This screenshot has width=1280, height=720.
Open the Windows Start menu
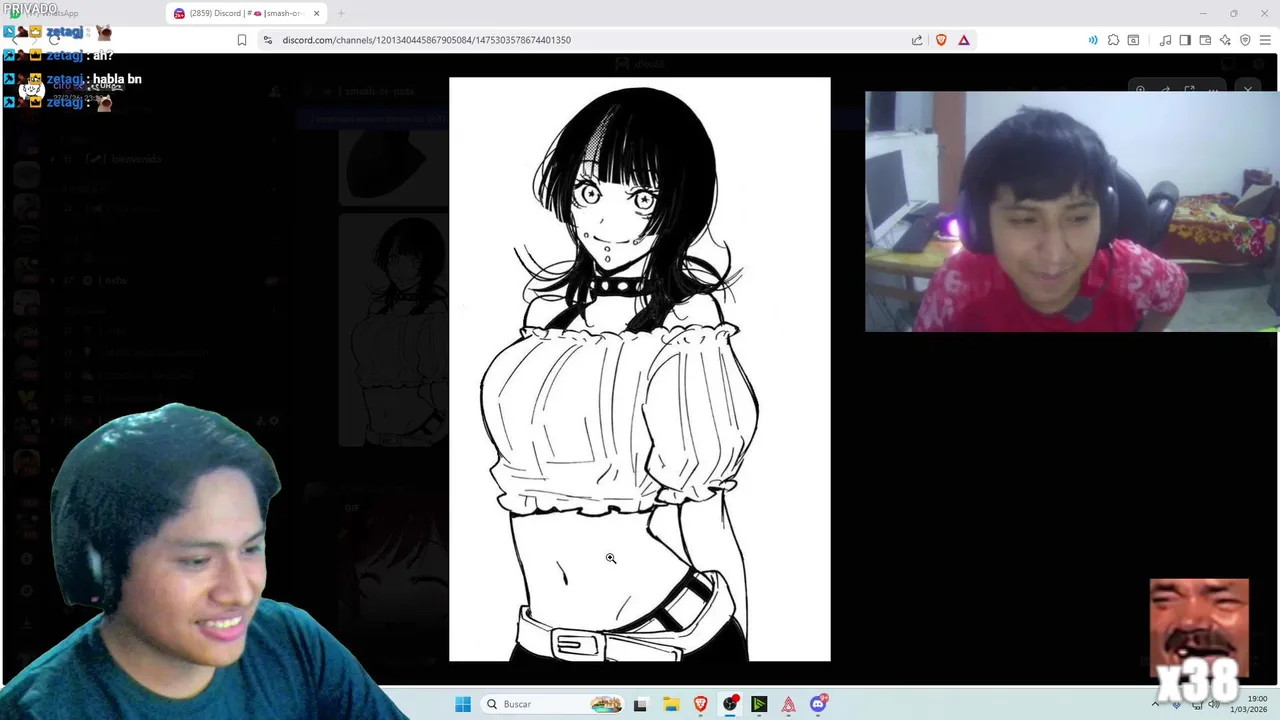pyautogui.click(x=463, y=704)
